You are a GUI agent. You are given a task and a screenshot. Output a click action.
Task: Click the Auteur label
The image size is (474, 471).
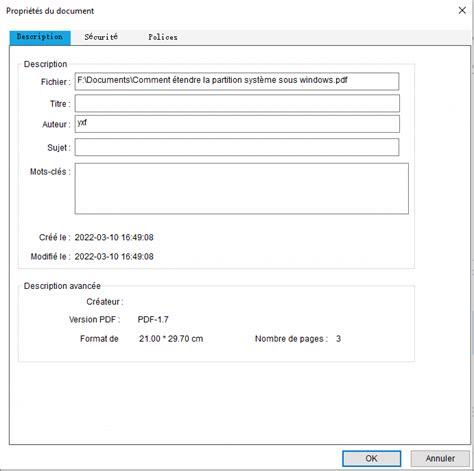click(56, 125)
